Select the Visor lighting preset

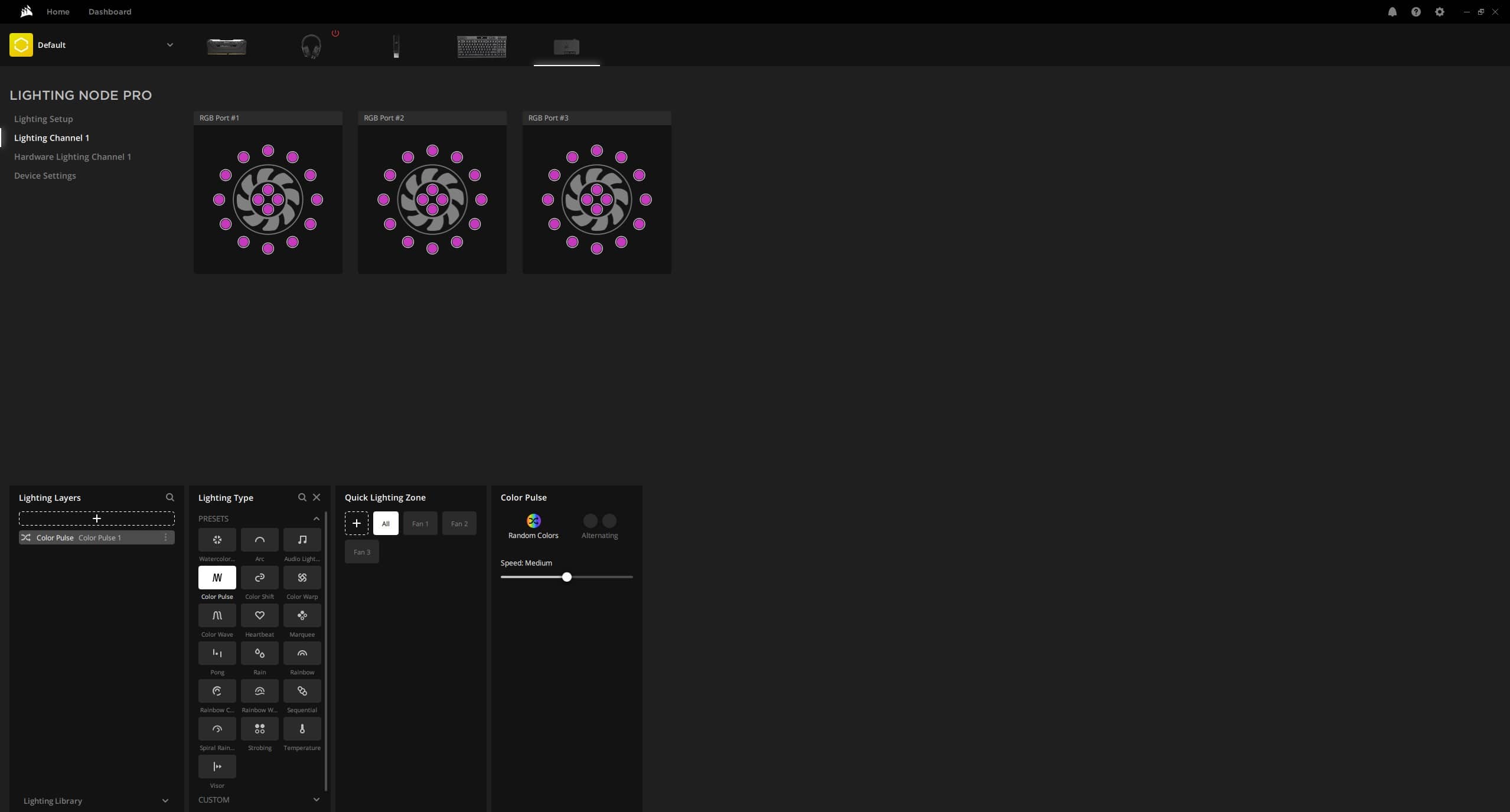tap(217, 767)
